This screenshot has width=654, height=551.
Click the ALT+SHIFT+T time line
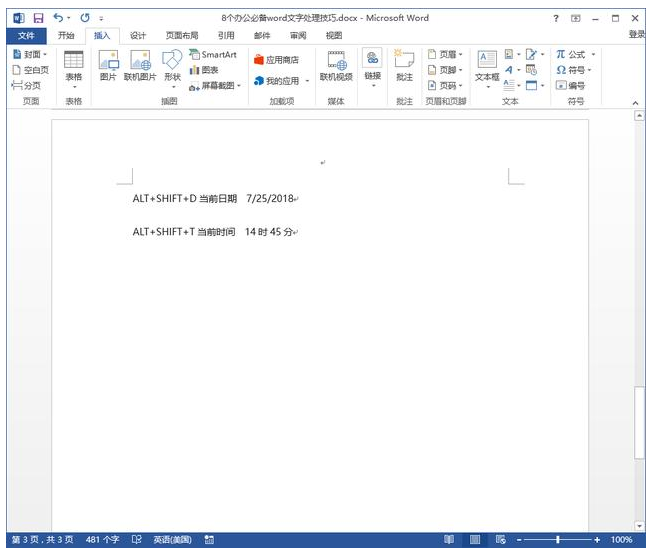click(214, 231)
